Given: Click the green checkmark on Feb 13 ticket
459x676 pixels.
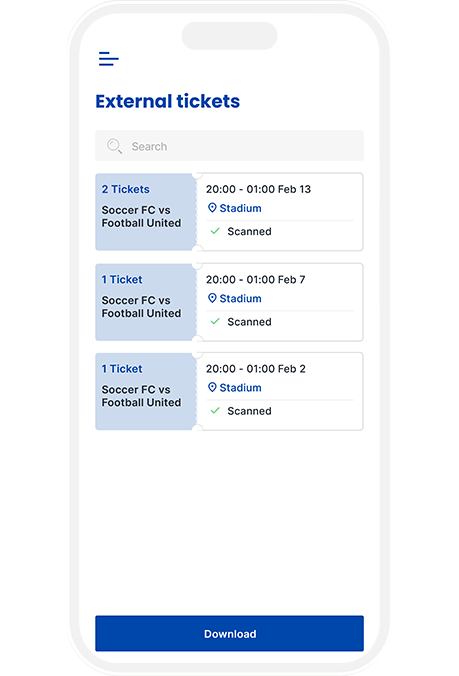Looking at the screenshot, I should 215,232.
